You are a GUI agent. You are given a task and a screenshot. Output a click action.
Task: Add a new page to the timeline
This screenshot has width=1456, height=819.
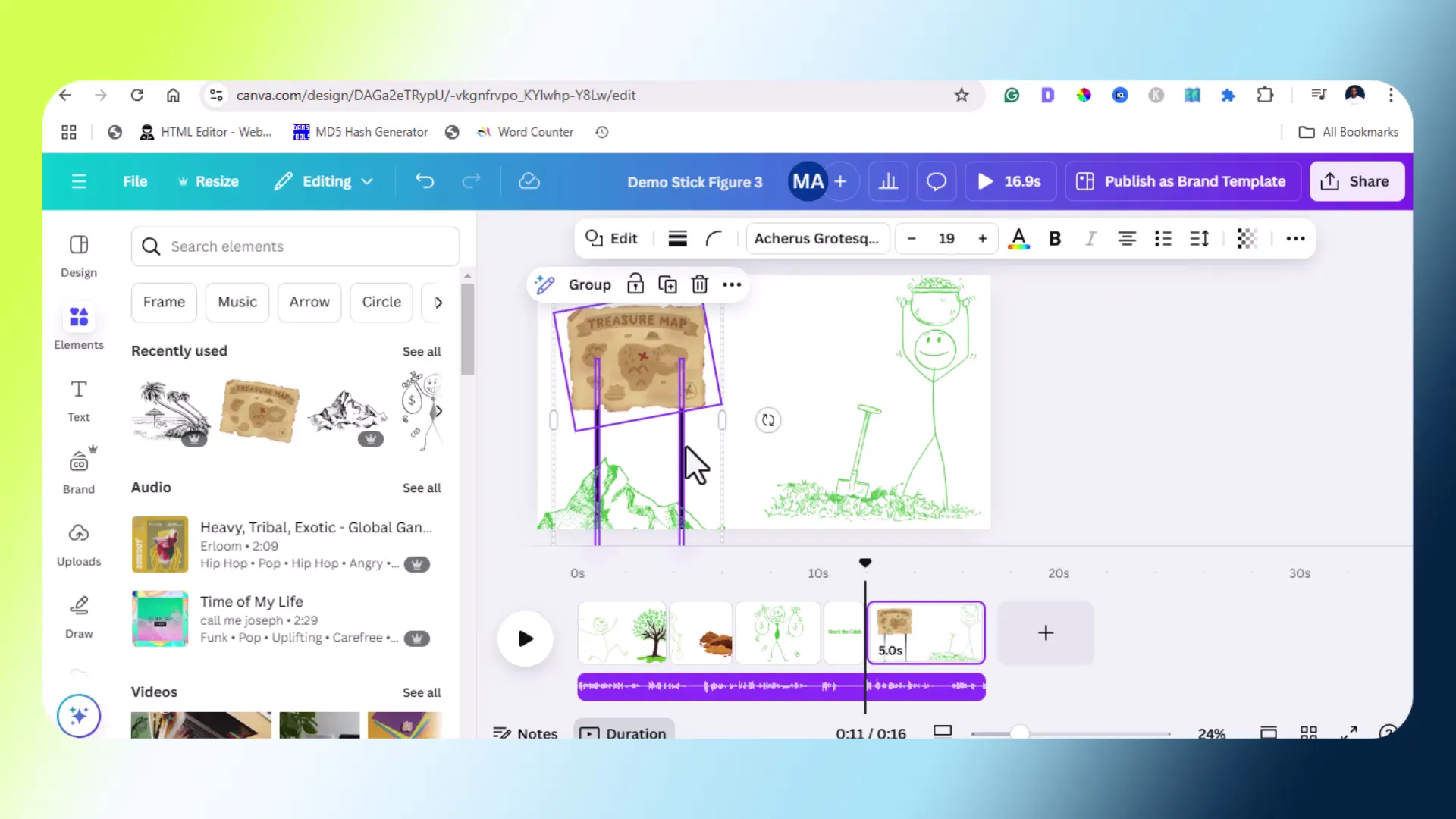pyautogui.click(x=1046, y=633)
